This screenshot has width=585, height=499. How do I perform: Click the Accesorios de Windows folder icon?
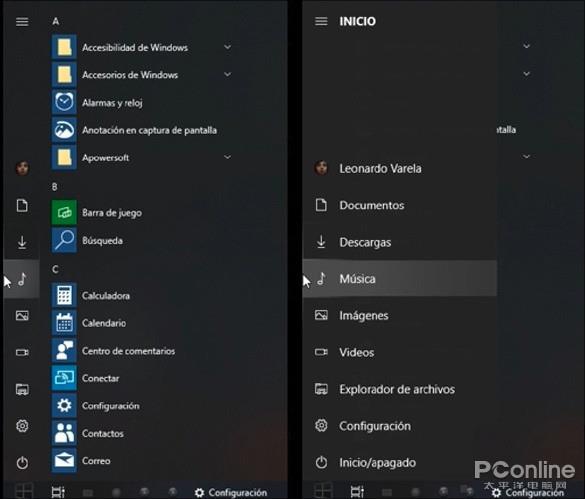tap(64, 75)
